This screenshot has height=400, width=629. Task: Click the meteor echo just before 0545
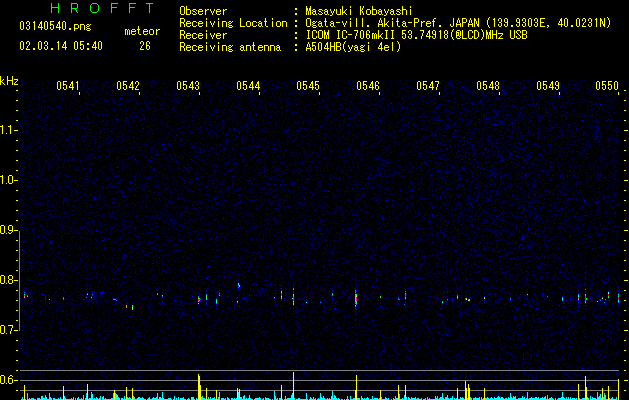(293, 297)
